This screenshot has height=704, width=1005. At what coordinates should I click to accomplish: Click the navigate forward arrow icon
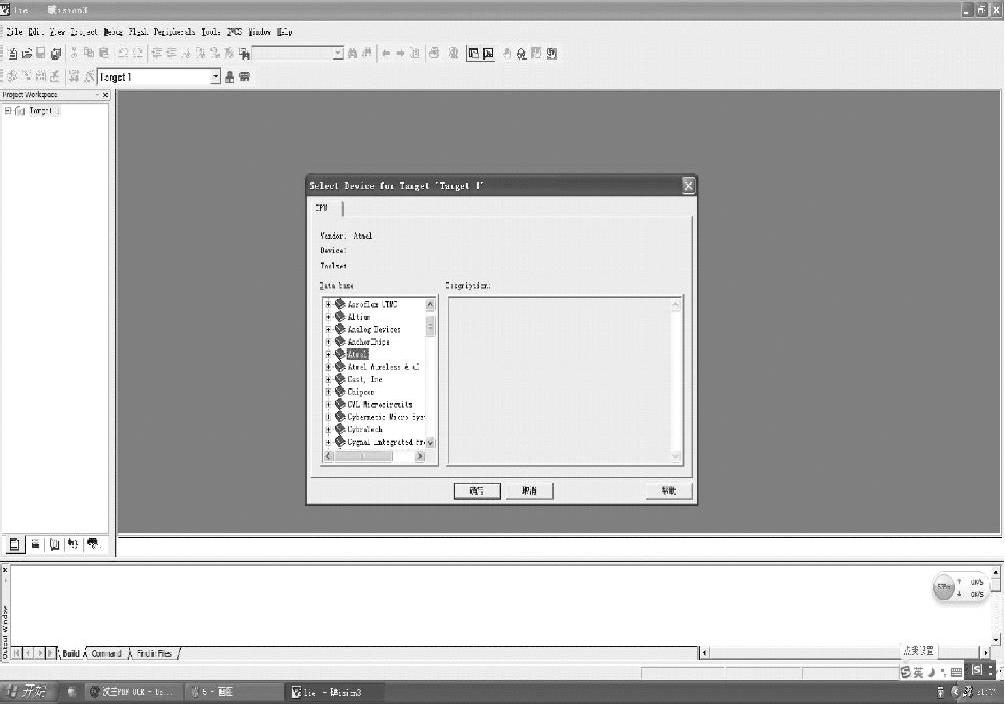400,53
